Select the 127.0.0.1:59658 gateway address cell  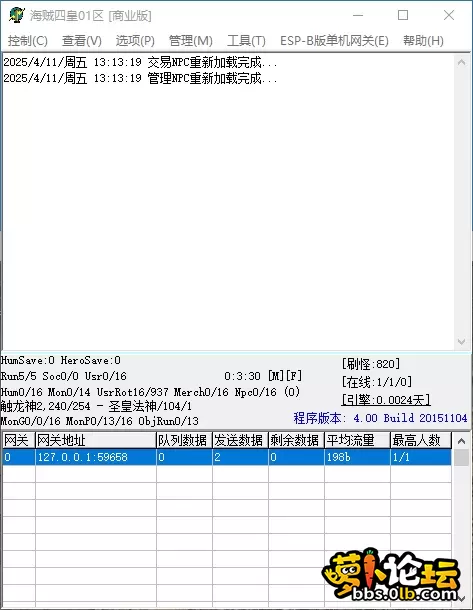pyautogui.click(x=96, y=457)
